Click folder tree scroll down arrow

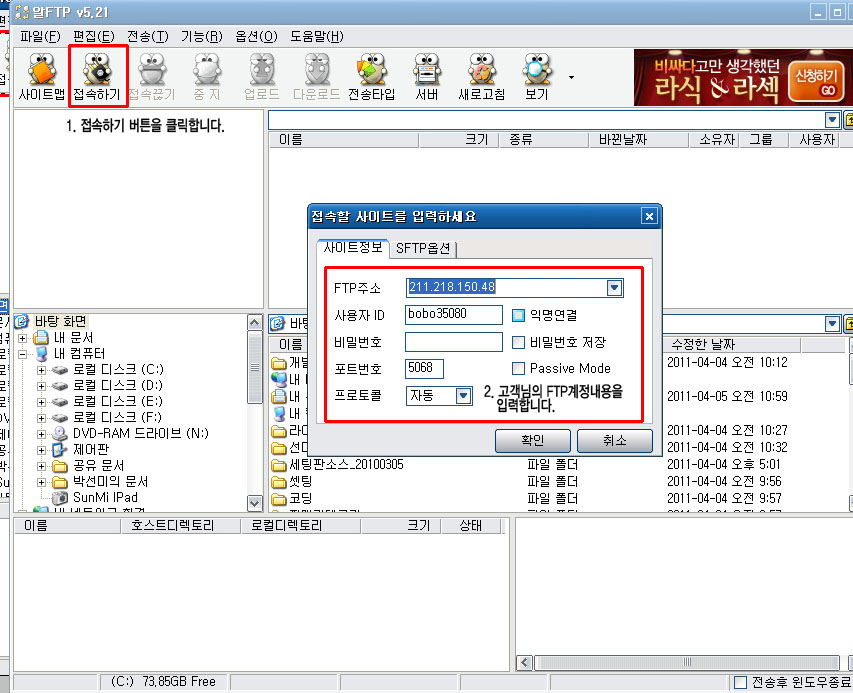255,503
